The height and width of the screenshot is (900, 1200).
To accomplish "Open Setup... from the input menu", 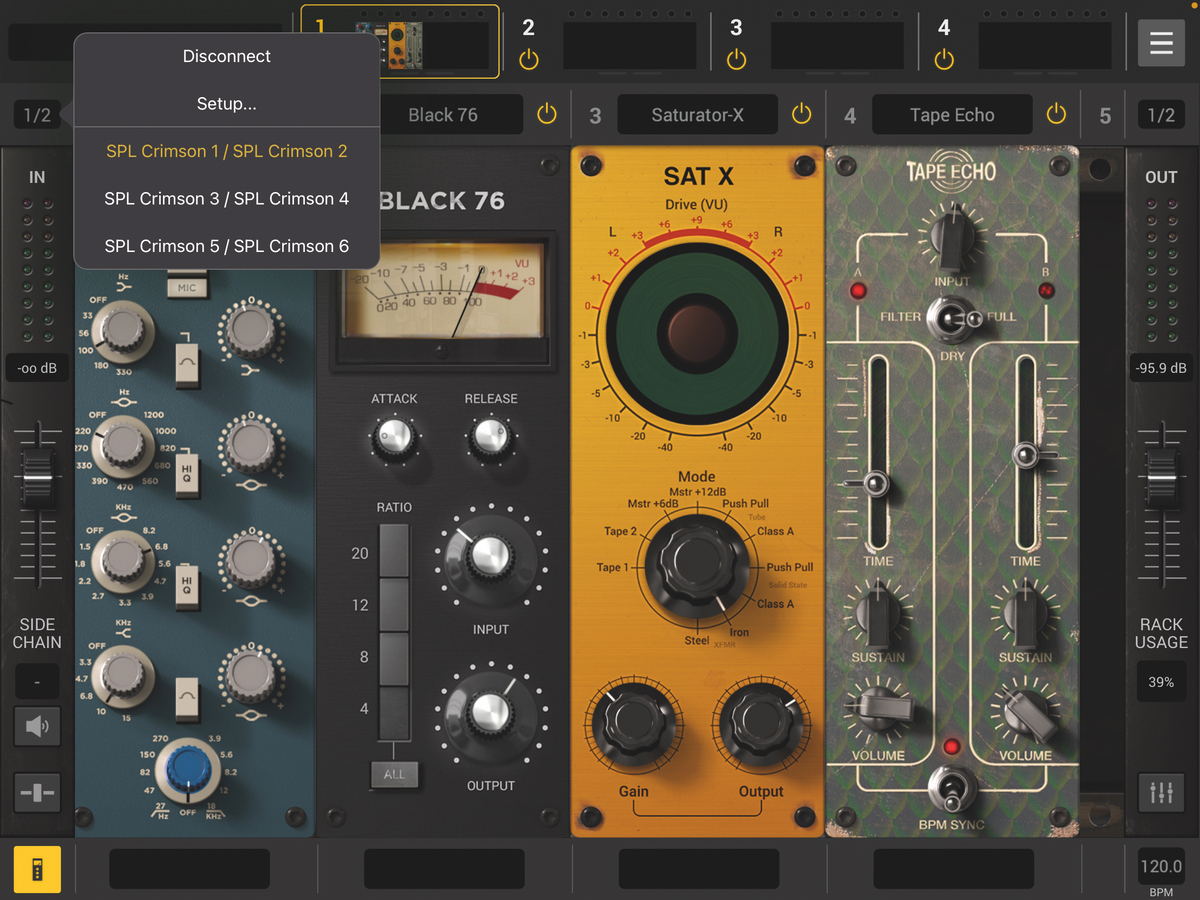I will tap(227, 104).
